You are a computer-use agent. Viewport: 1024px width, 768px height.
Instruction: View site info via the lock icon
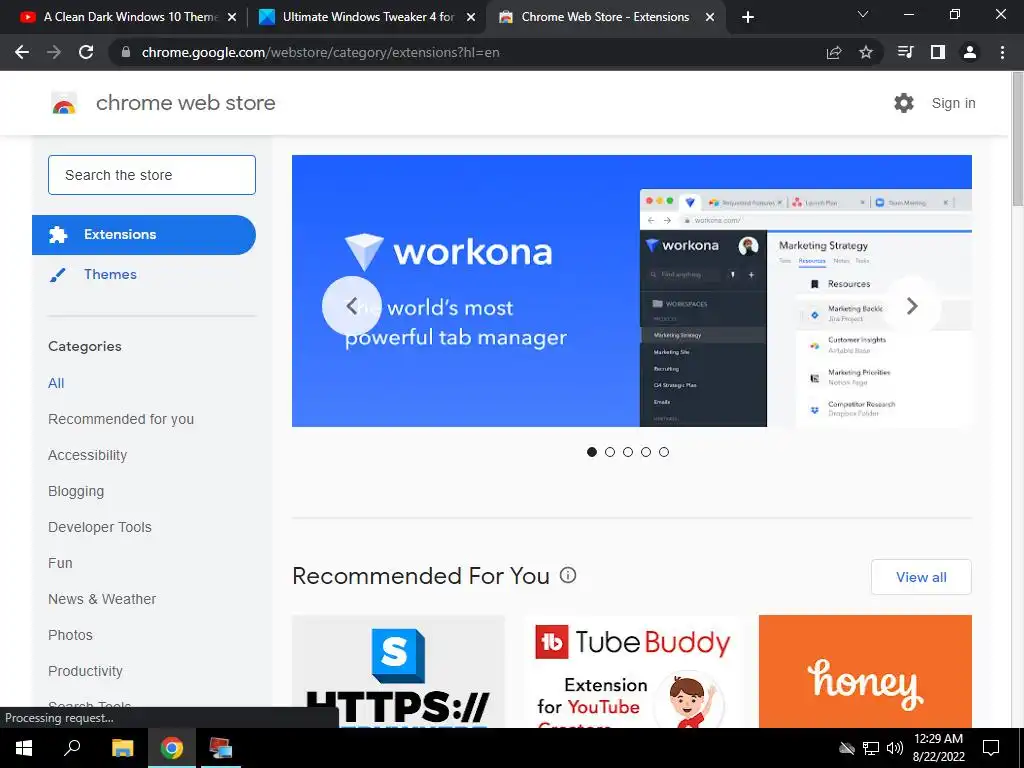coord(126,52)
